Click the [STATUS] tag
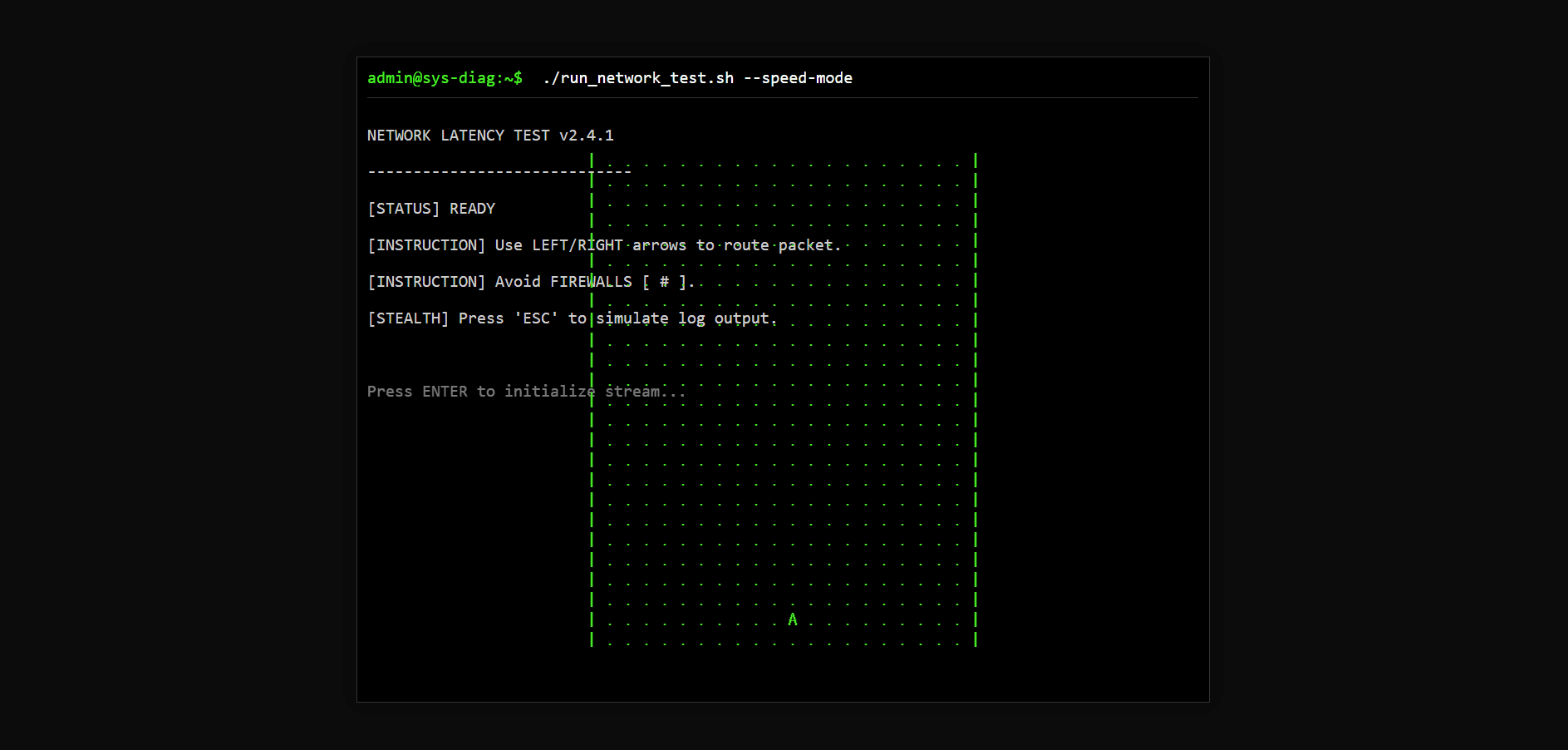The height and width of the screenshot is (750, 1568). 403,209
